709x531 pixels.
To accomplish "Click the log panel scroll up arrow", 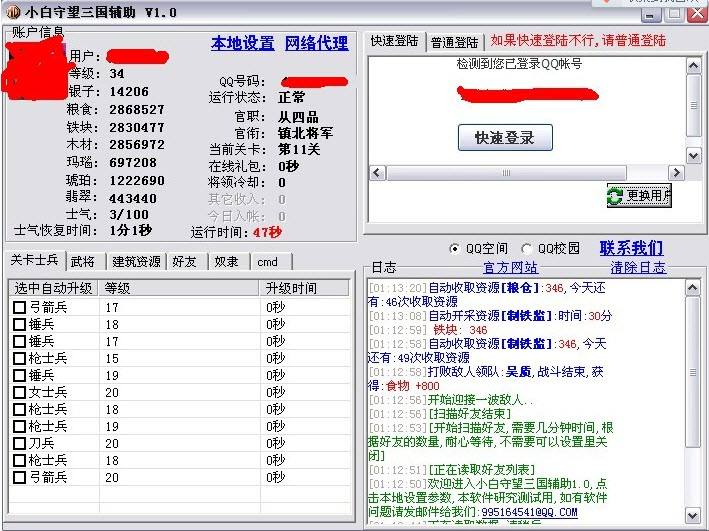I will [x=693, y=288].
